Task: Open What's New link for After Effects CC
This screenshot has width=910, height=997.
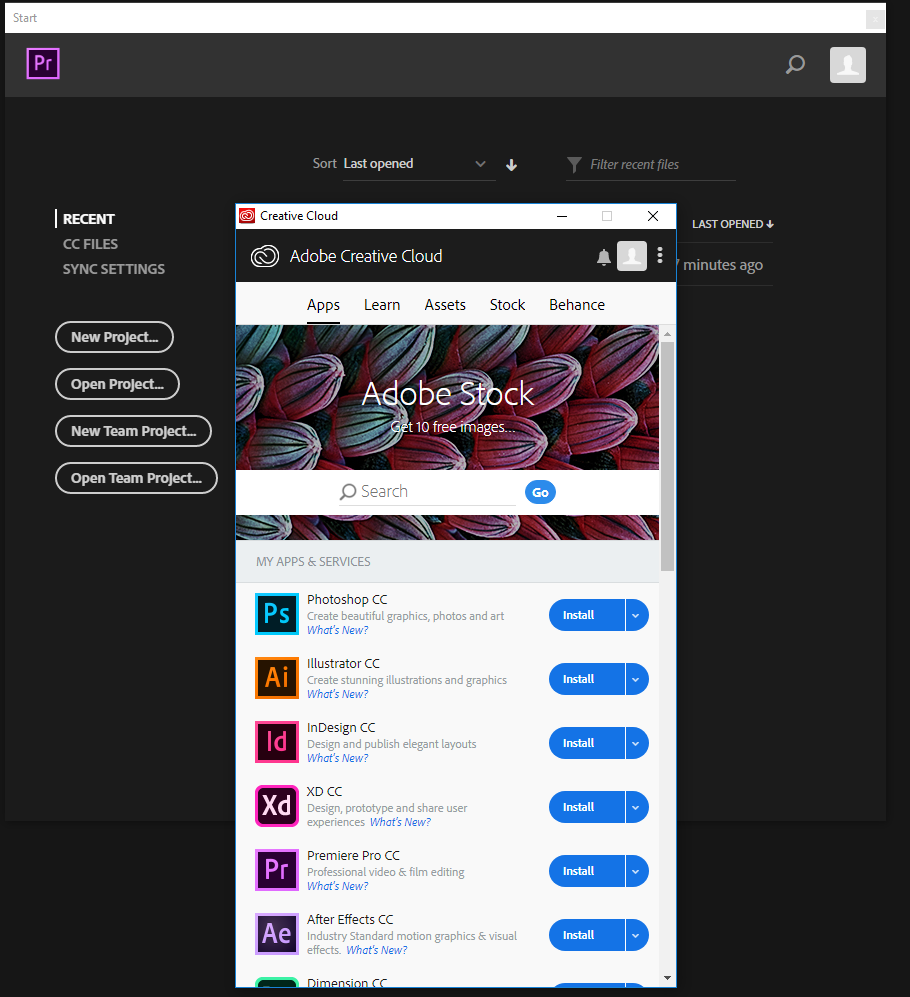Action: pos(377,950)
